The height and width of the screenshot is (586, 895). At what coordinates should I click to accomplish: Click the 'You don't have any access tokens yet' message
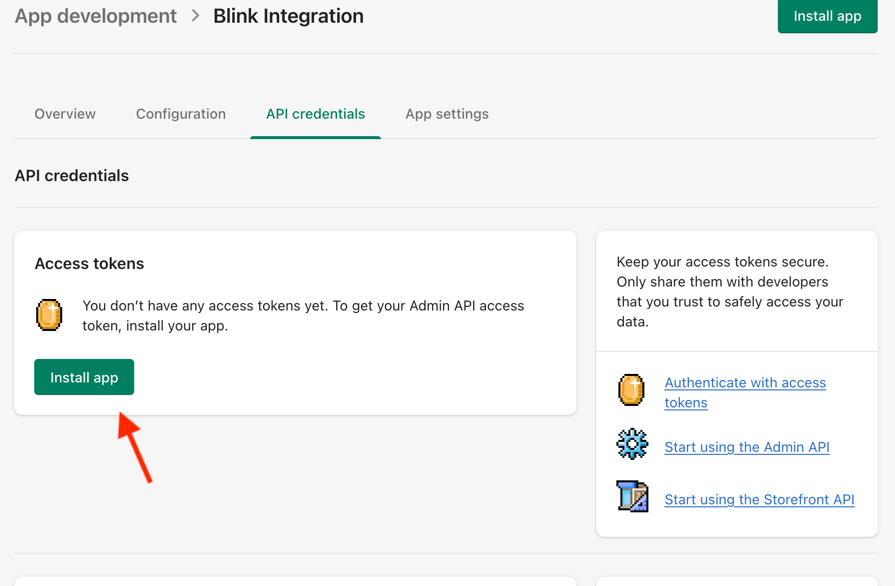(x=303, y=316)
